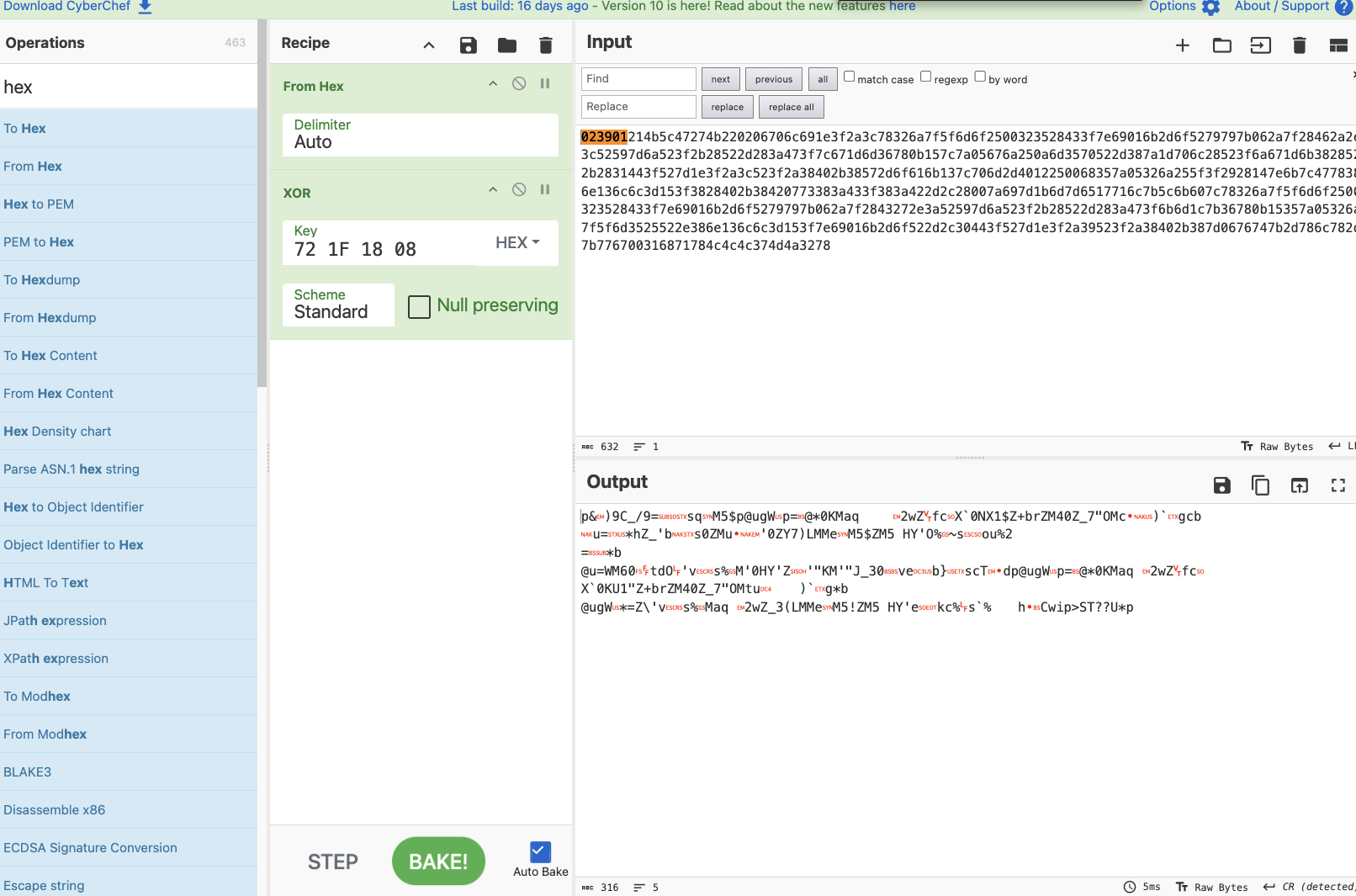
Task: Open the XOR key HEX format dropdown
Action: pos(517,242)
